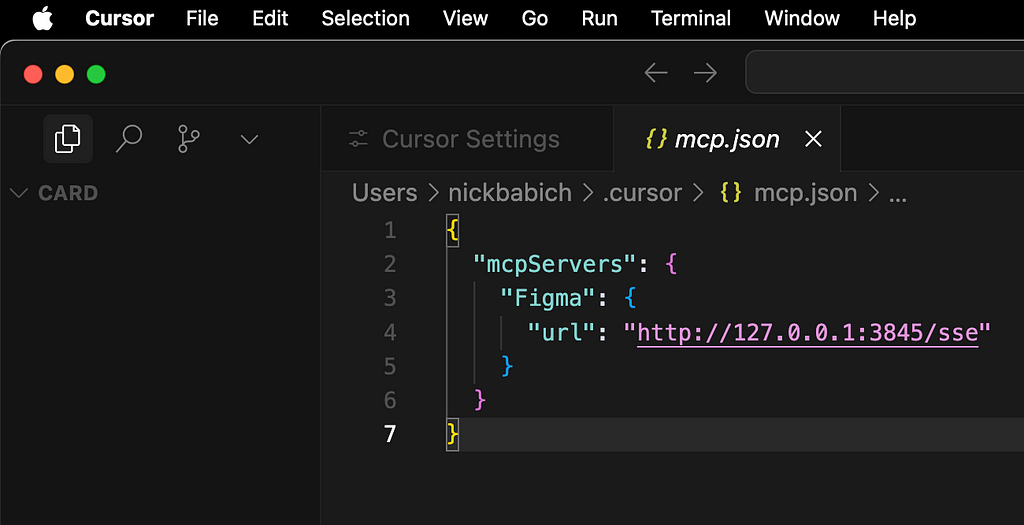Click the Users breadcrumb
The height and width of the screenshot is (525, 1024).
pyautogui.click(x=385, y=193)
